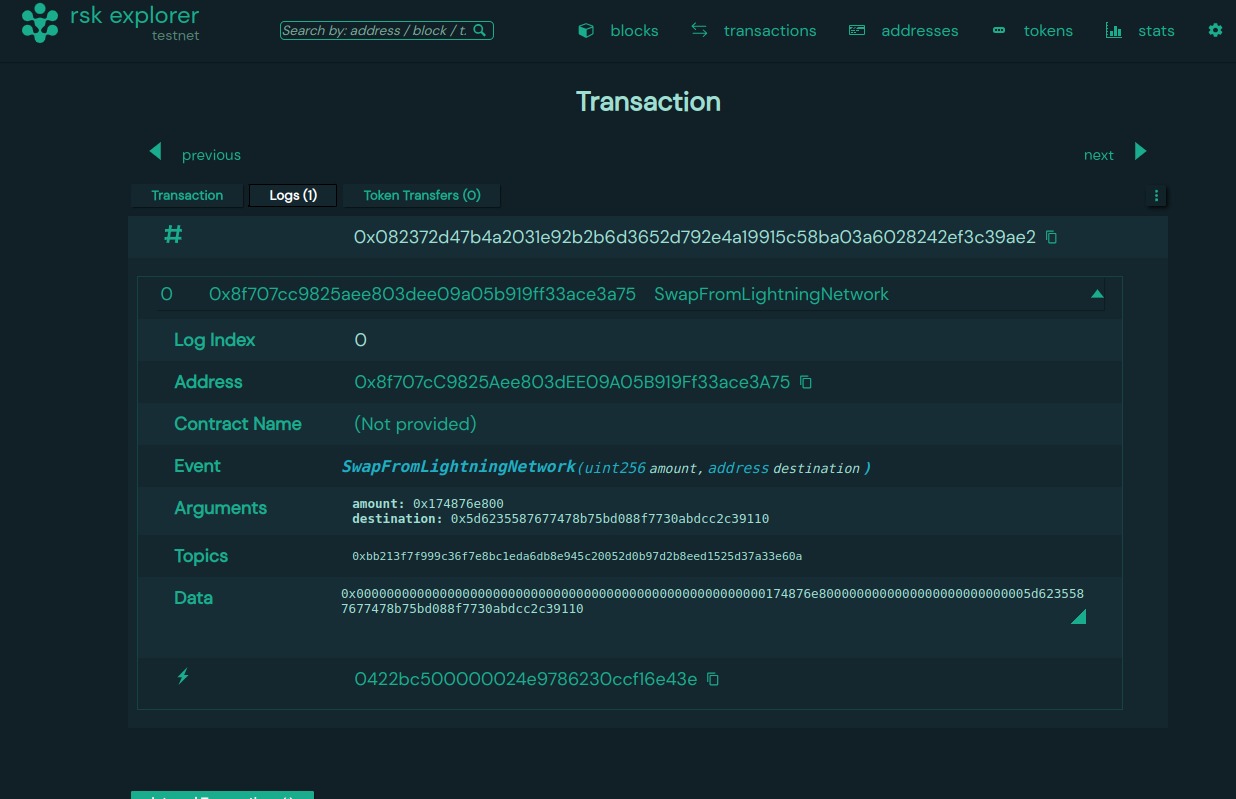Click the next transaction arrow icon

pyautogui.click(x=1141, y=152)
